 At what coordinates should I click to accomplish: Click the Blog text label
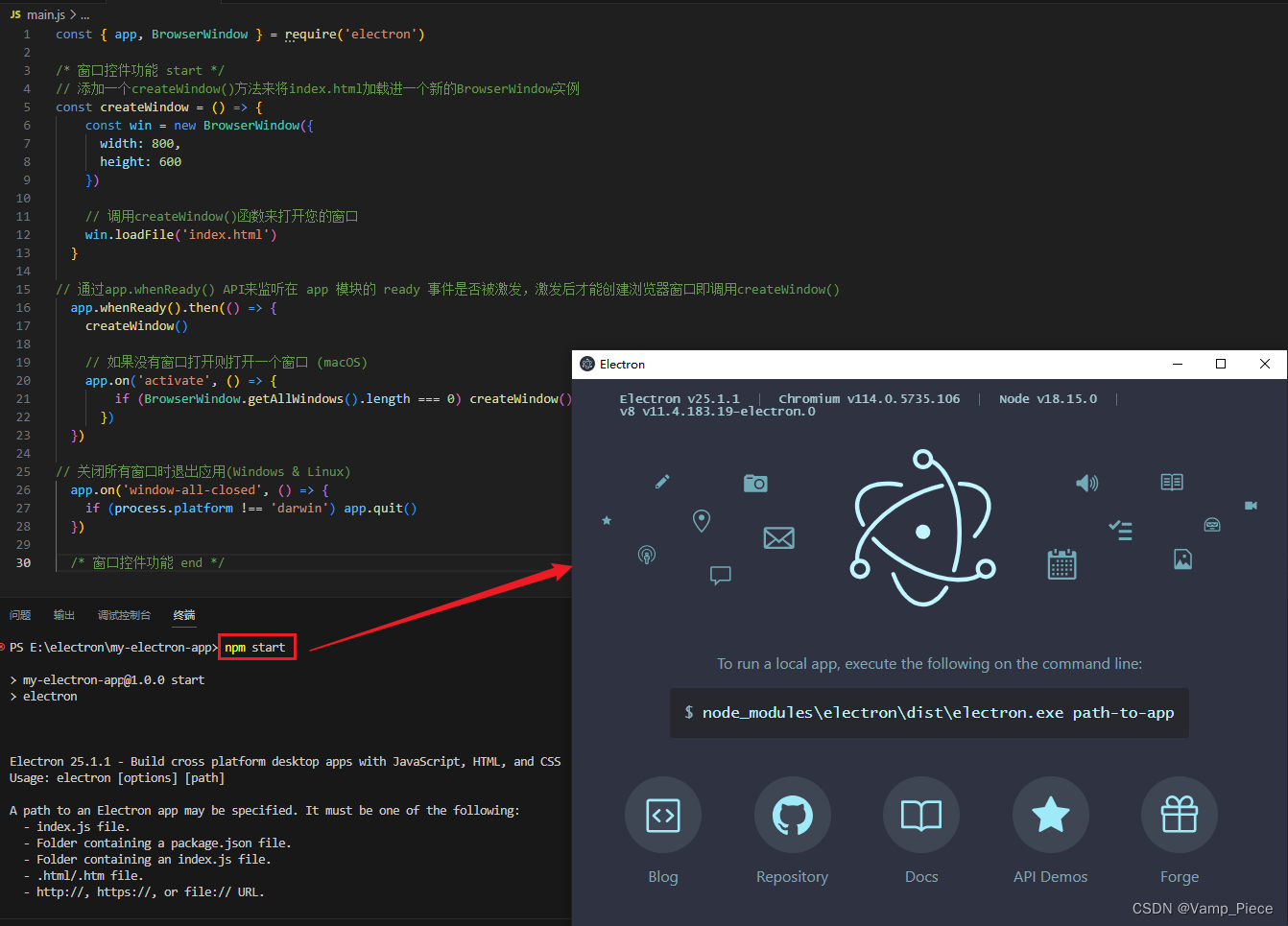click(663, 876)
